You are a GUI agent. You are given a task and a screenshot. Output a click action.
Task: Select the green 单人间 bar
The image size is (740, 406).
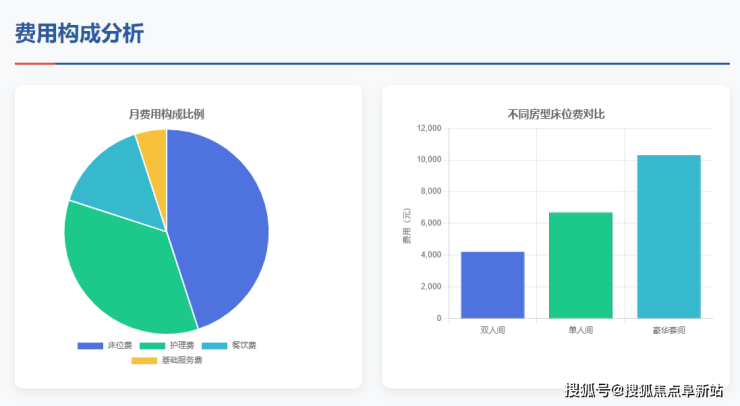[x=580, y=265]
